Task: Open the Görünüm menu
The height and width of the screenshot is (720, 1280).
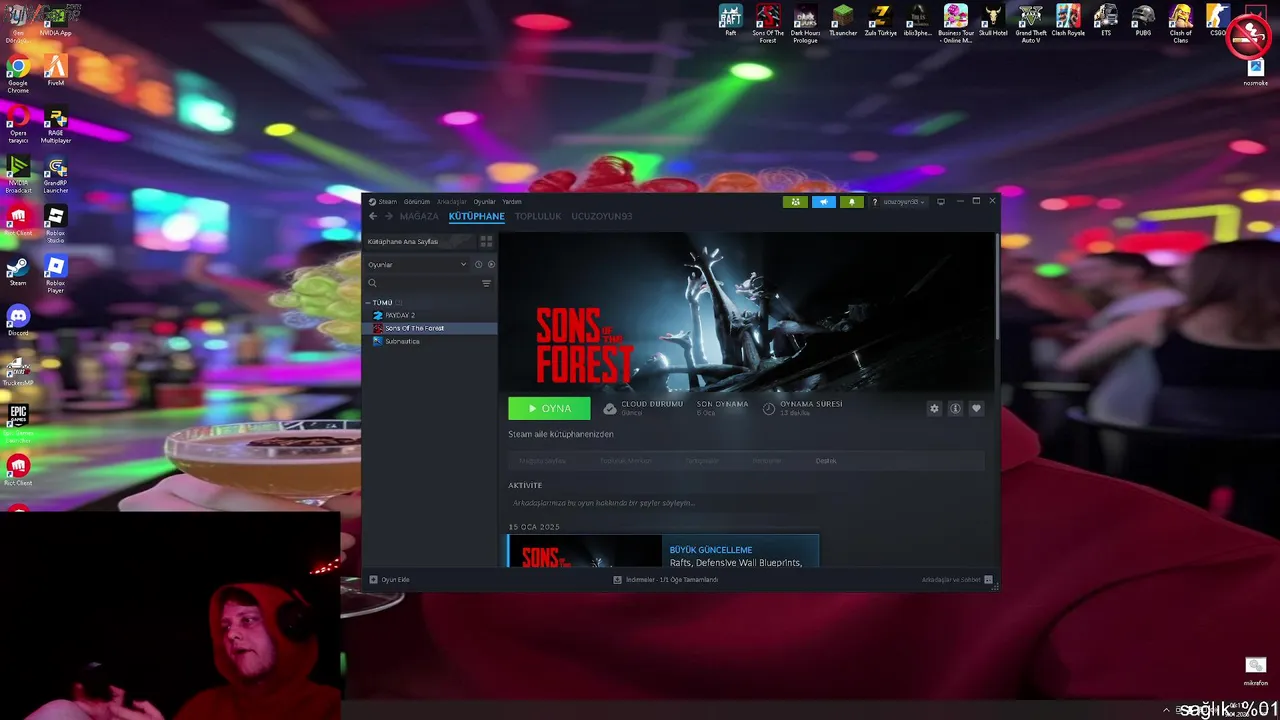Action: (x=416, y=202)
